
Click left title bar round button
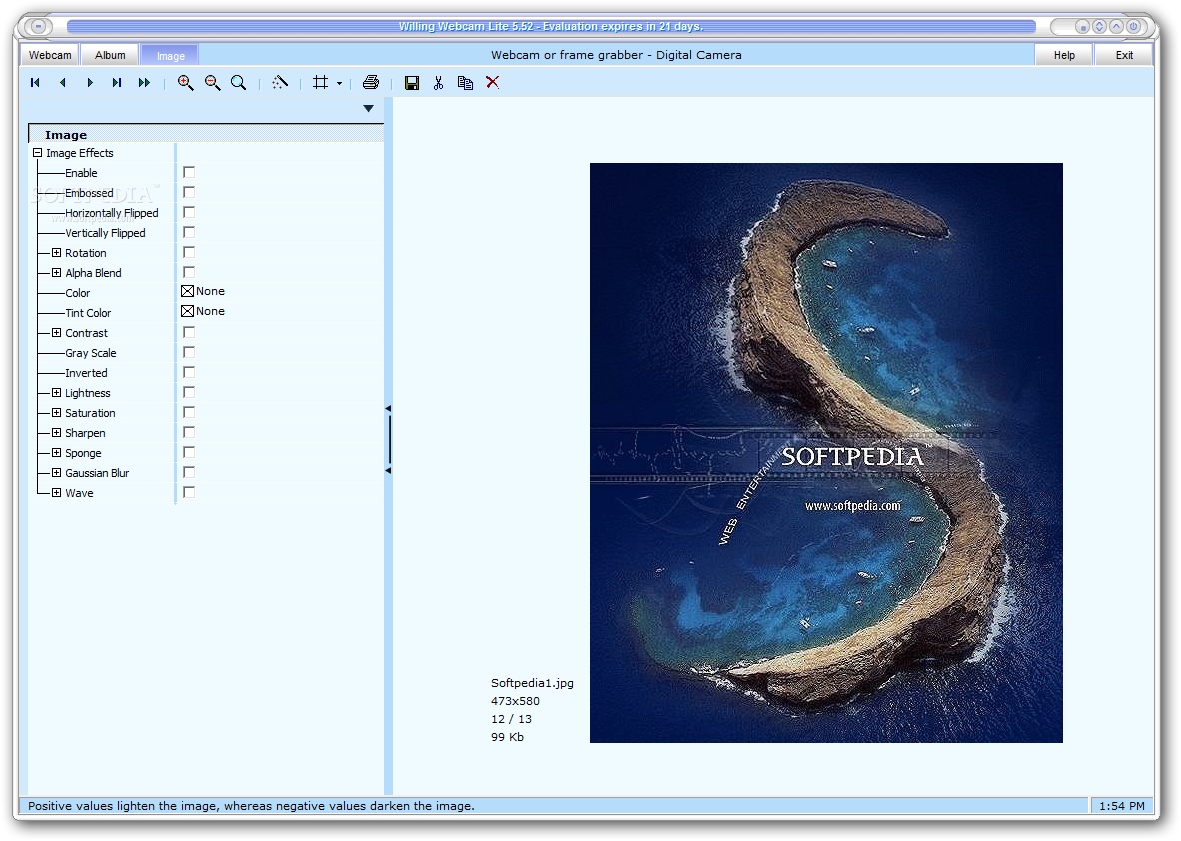(38, 26)
